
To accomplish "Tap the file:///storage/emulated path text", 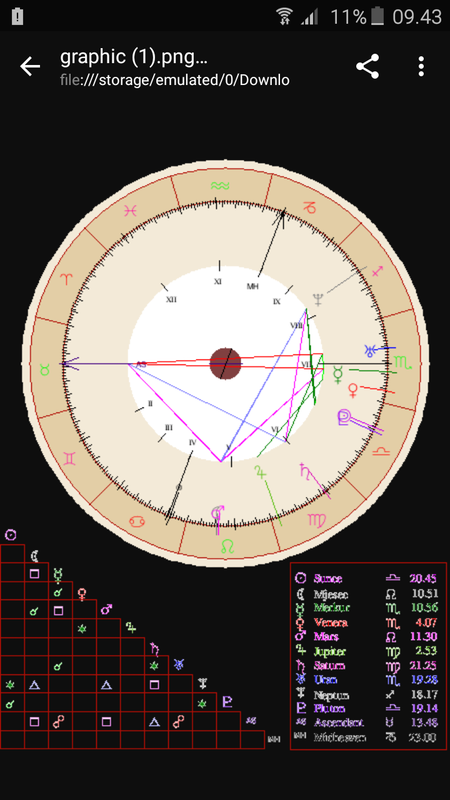I will point(175,80).
